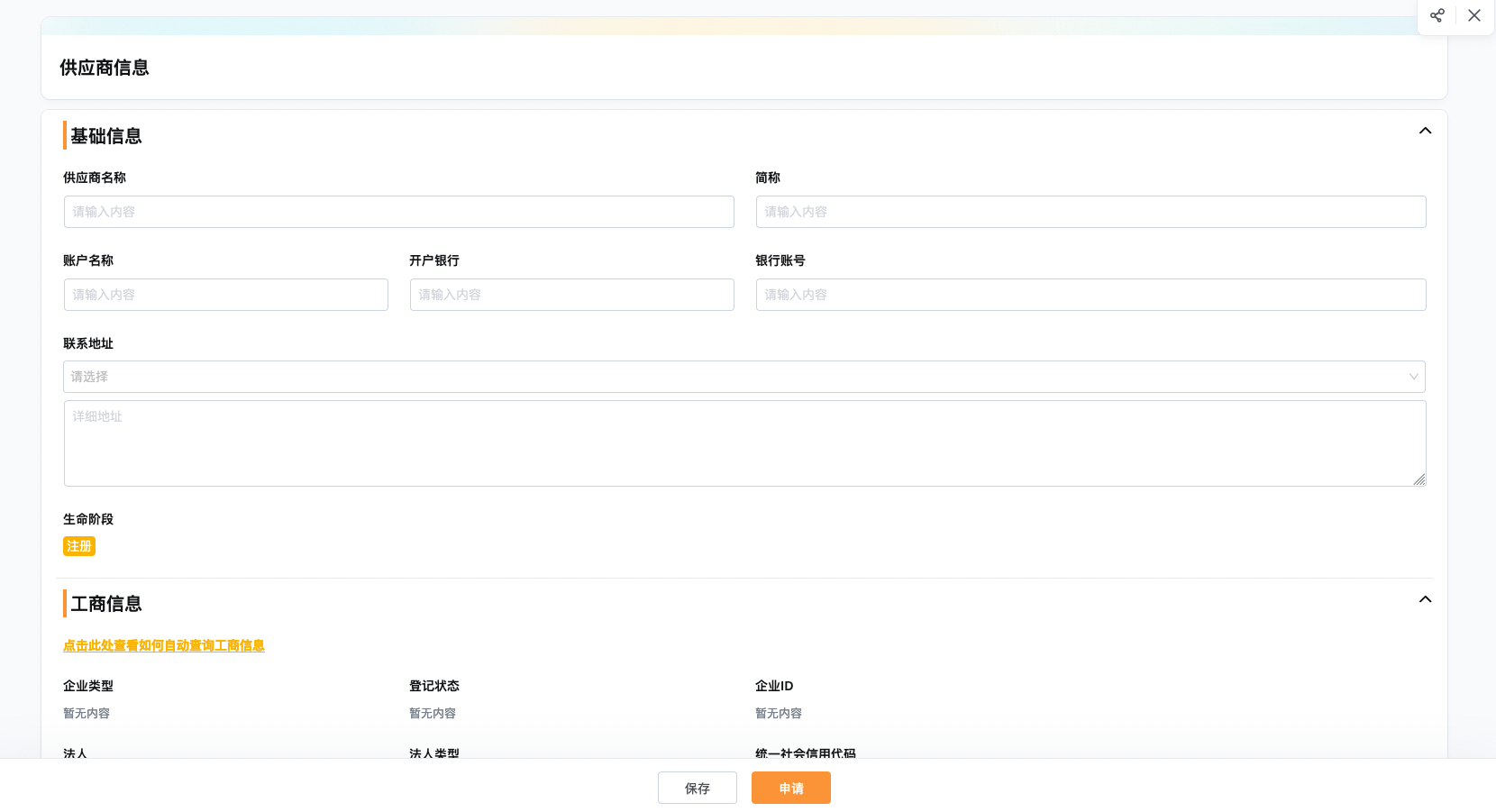Click the 开户银行 label
The image size is (1496, 812).
pyautogui.click(x=434, y=260)
